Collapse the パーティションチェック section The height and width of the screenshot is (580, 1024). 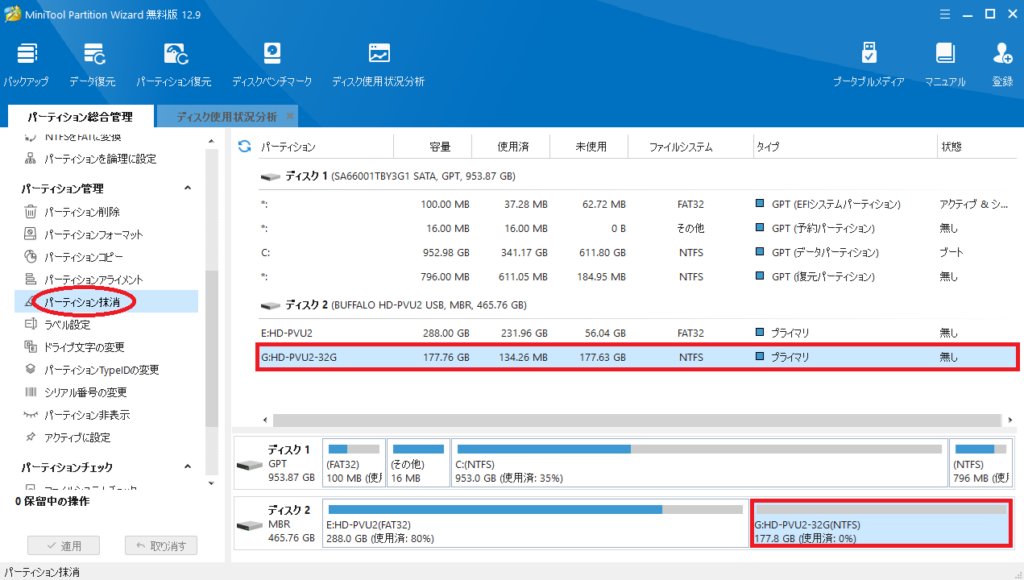[x=187, y=467]
